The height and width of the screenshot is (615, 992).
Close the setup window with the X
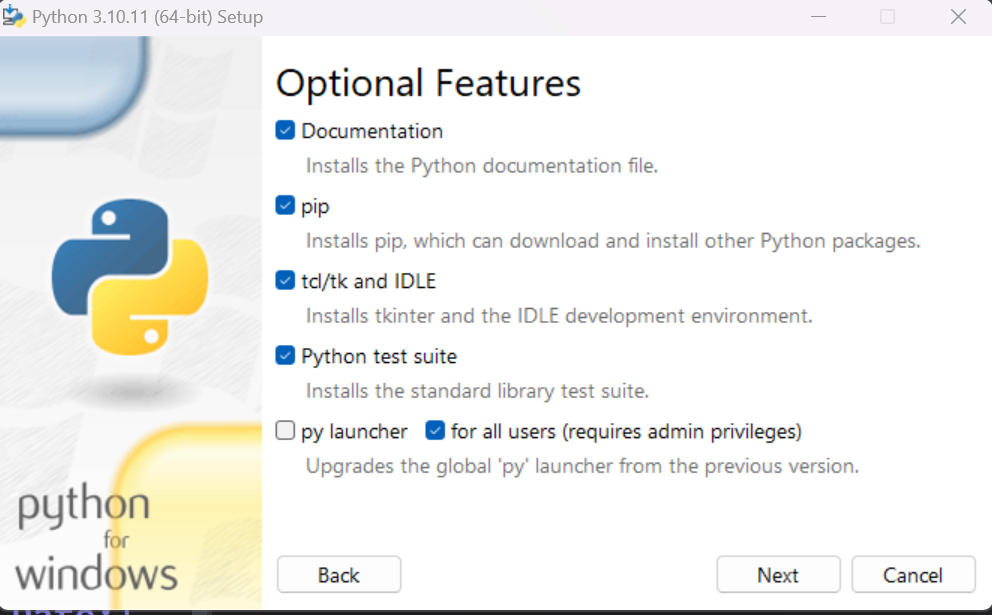(958, 17)
